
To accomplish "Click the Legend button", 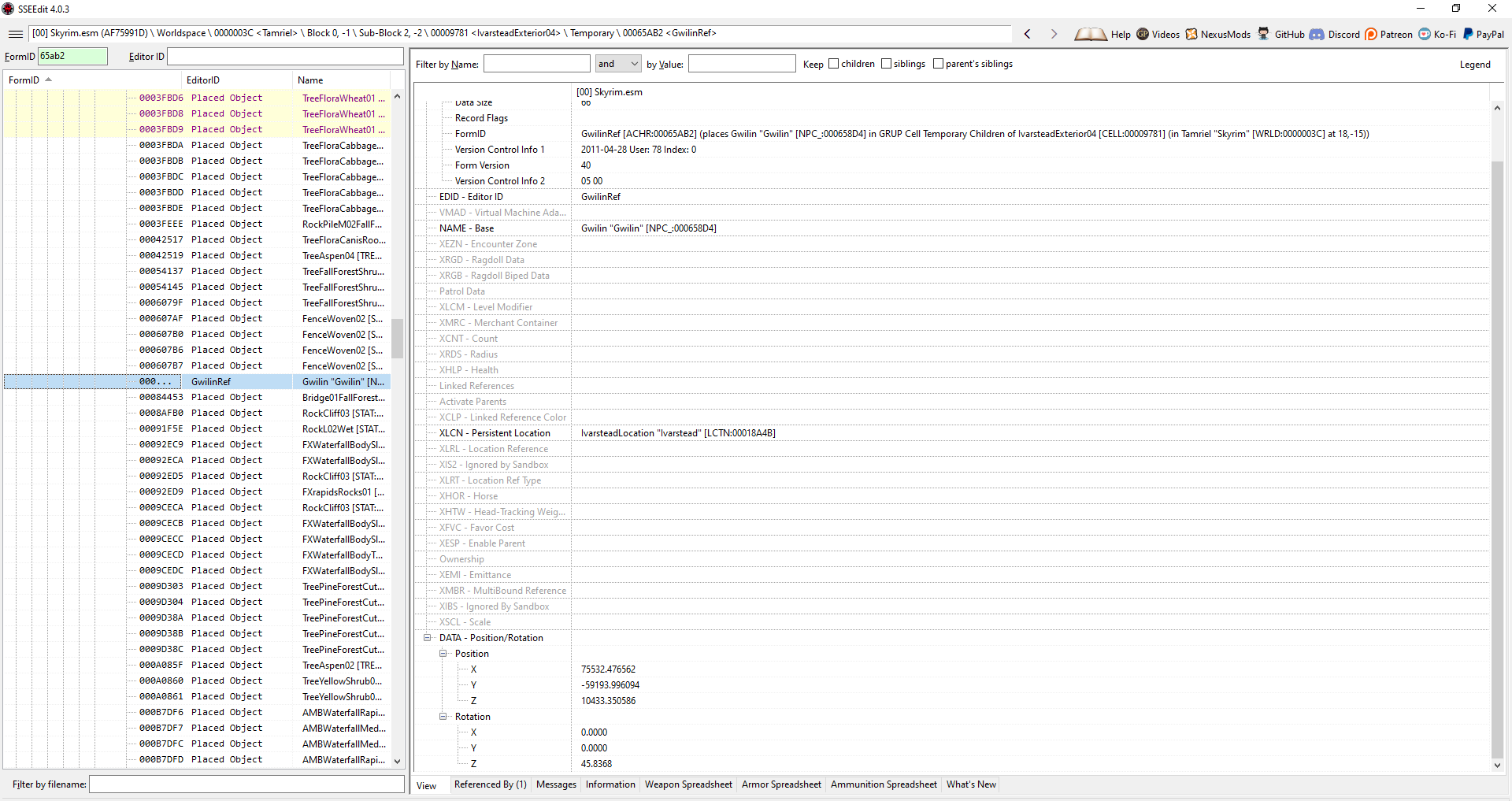I will pyautogui.click(x=1475, y=65).
